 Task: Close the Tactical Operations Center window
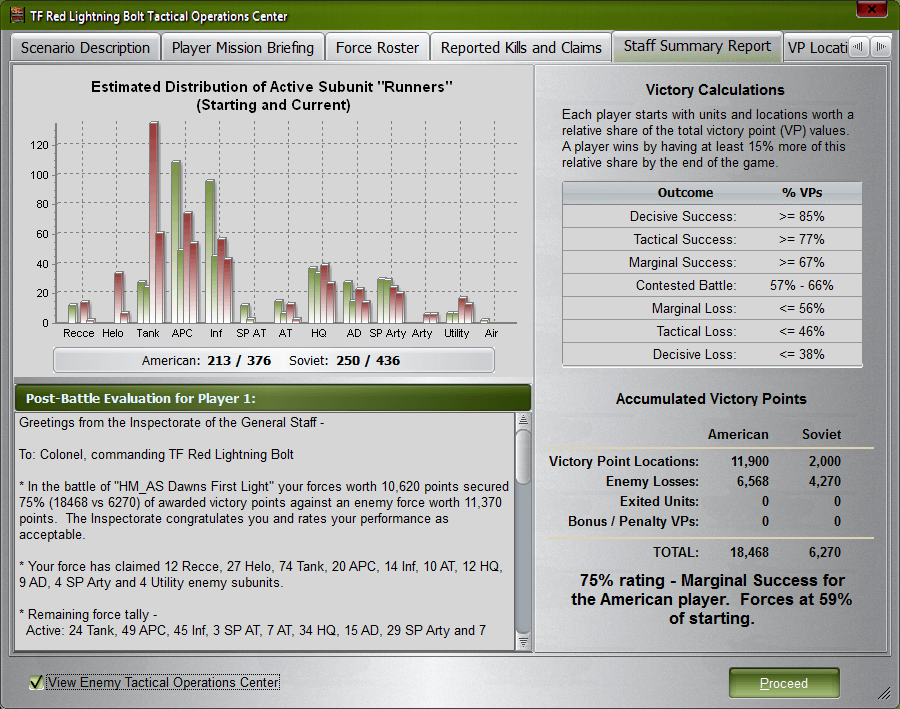click(871, 9)
